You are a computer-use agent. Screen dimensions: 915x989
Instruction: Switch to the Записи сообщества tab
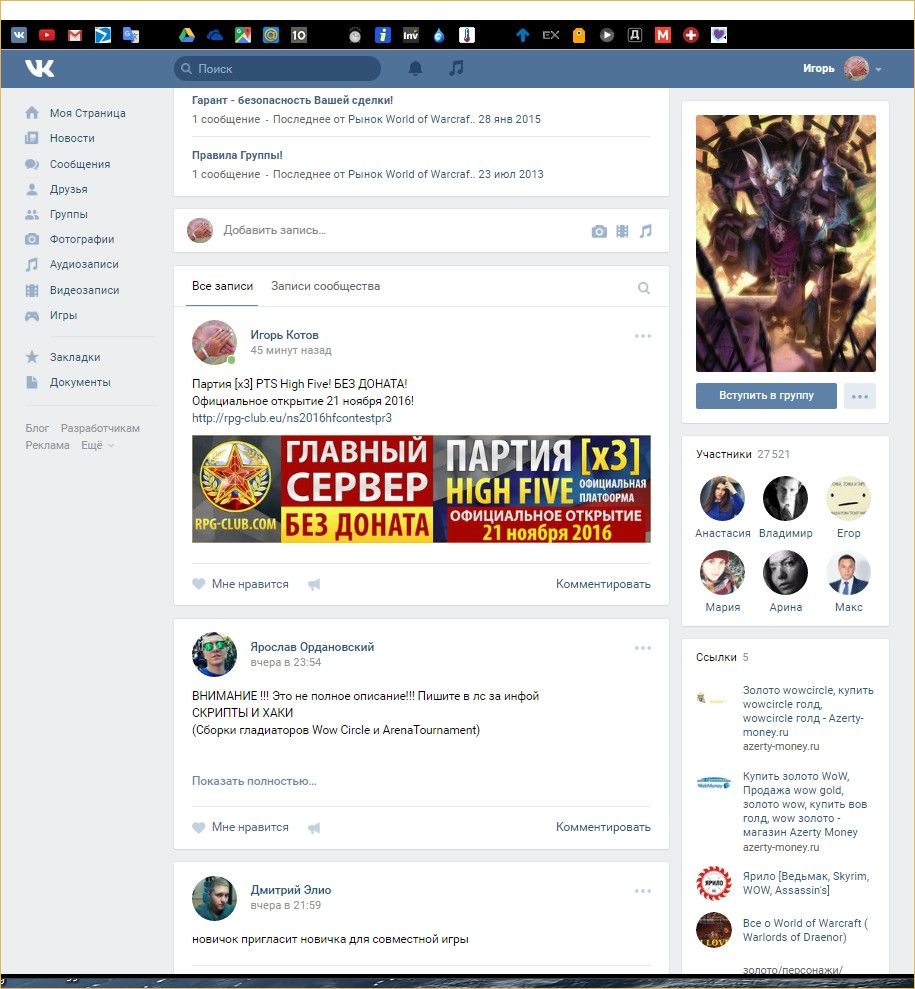point(325,286)
